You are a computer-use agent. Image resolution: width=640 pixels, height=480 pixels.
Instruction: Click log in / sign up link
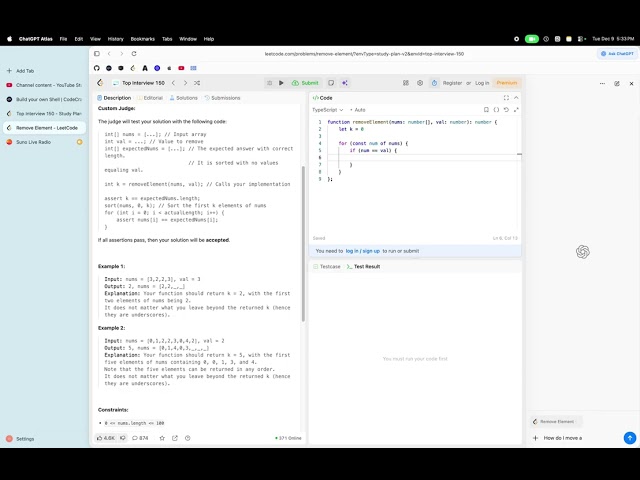click(362, 251)
